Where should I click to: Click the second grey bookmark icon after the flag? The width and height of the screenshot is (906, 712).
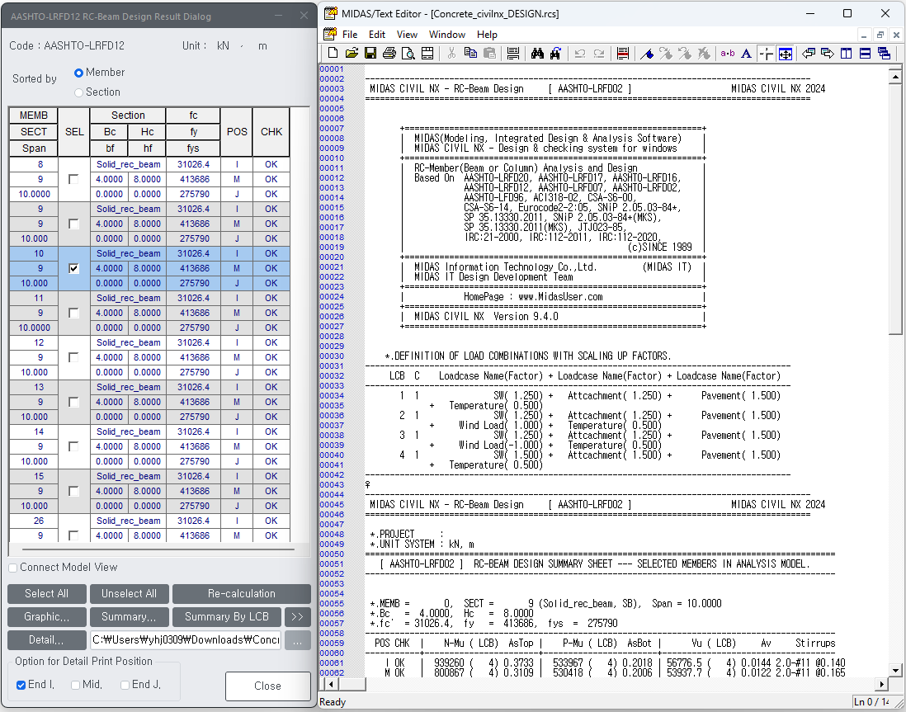click(685, 54)
